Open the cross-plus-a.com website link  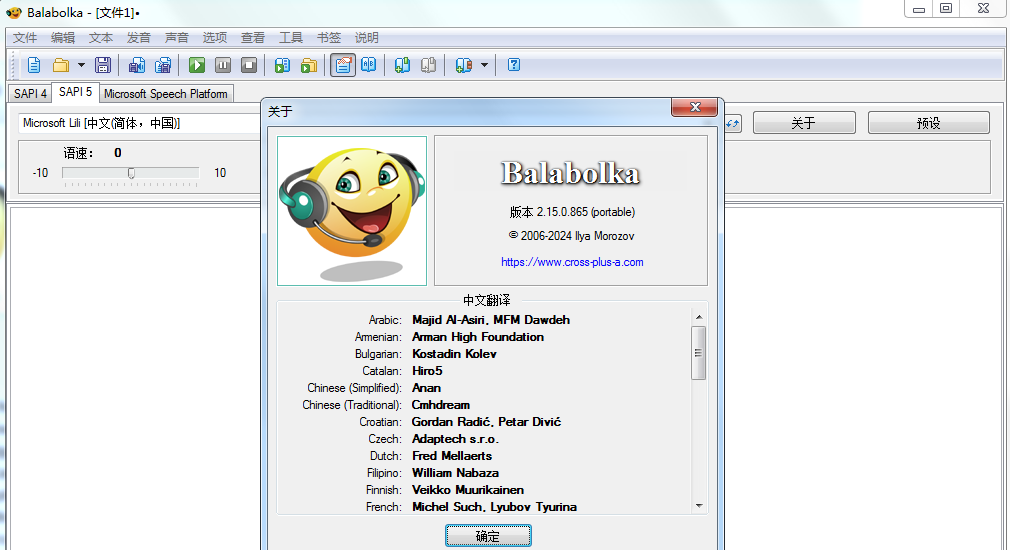(572, 262)
